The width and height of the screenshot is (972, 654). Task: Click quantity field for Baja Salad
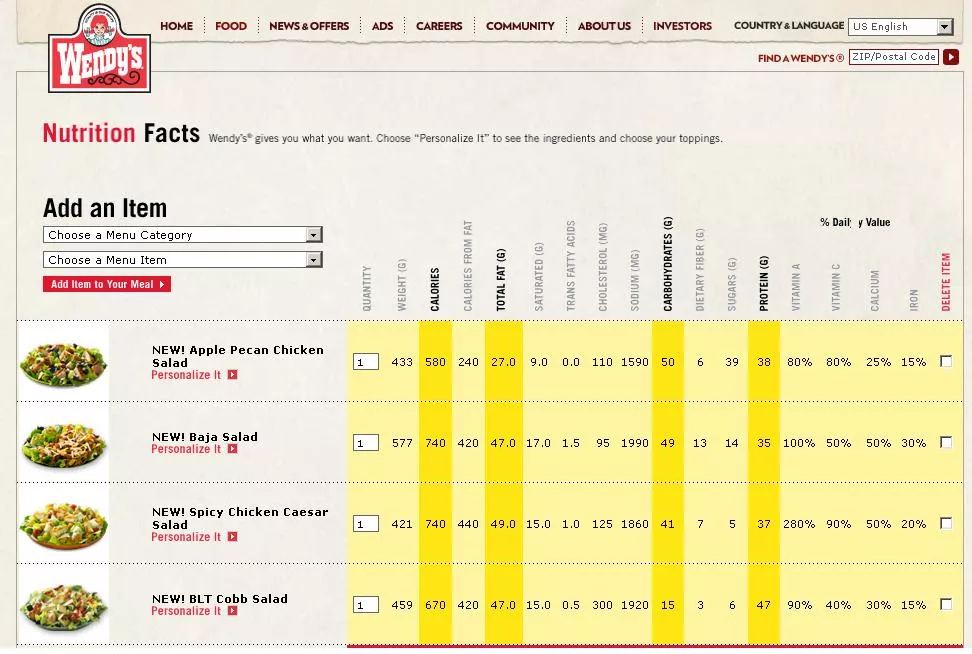tap(366, 443)
